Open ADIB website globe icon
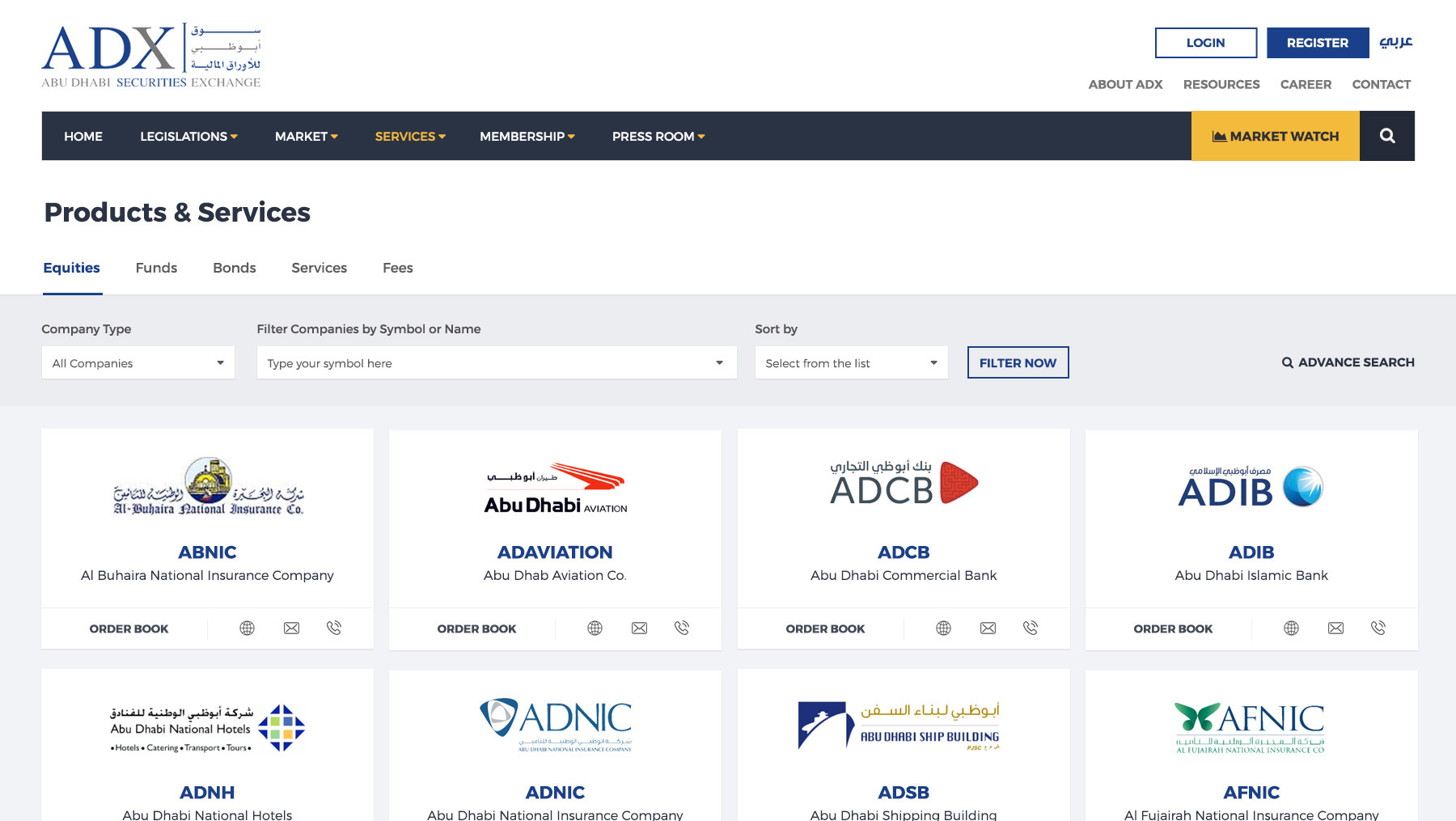This screenshot has width=1456, height=821. coord(1291,628)
